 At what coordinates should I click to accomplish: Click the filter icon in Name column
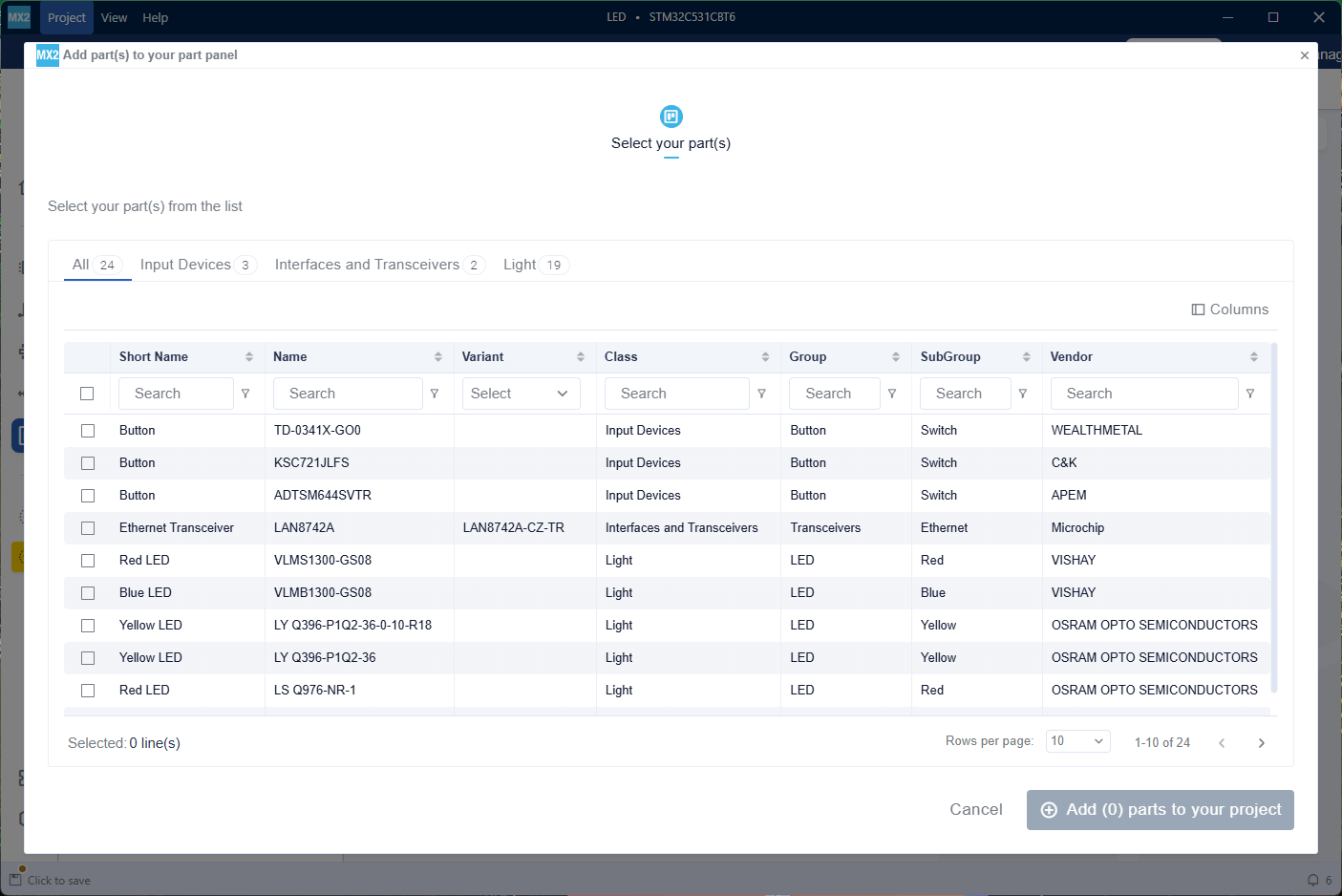(x=435, y=394)
